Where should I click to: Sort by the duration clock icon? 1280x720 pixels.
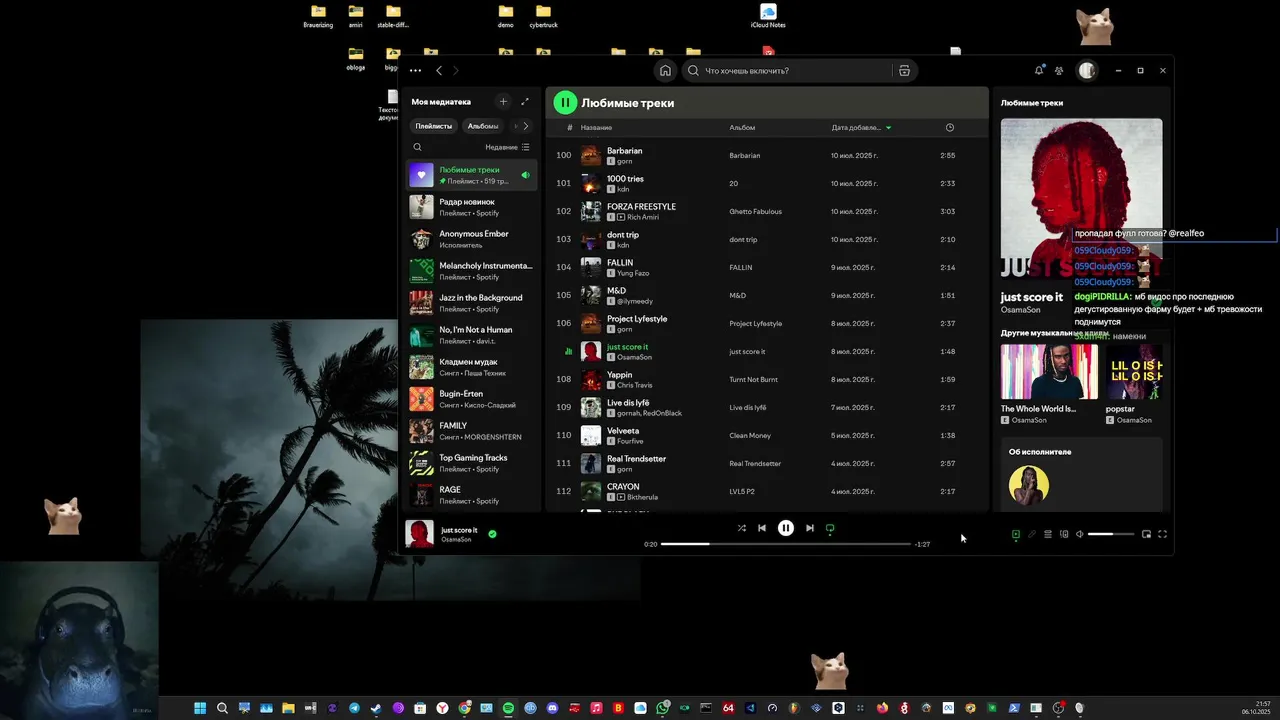[x=950, y=128]
